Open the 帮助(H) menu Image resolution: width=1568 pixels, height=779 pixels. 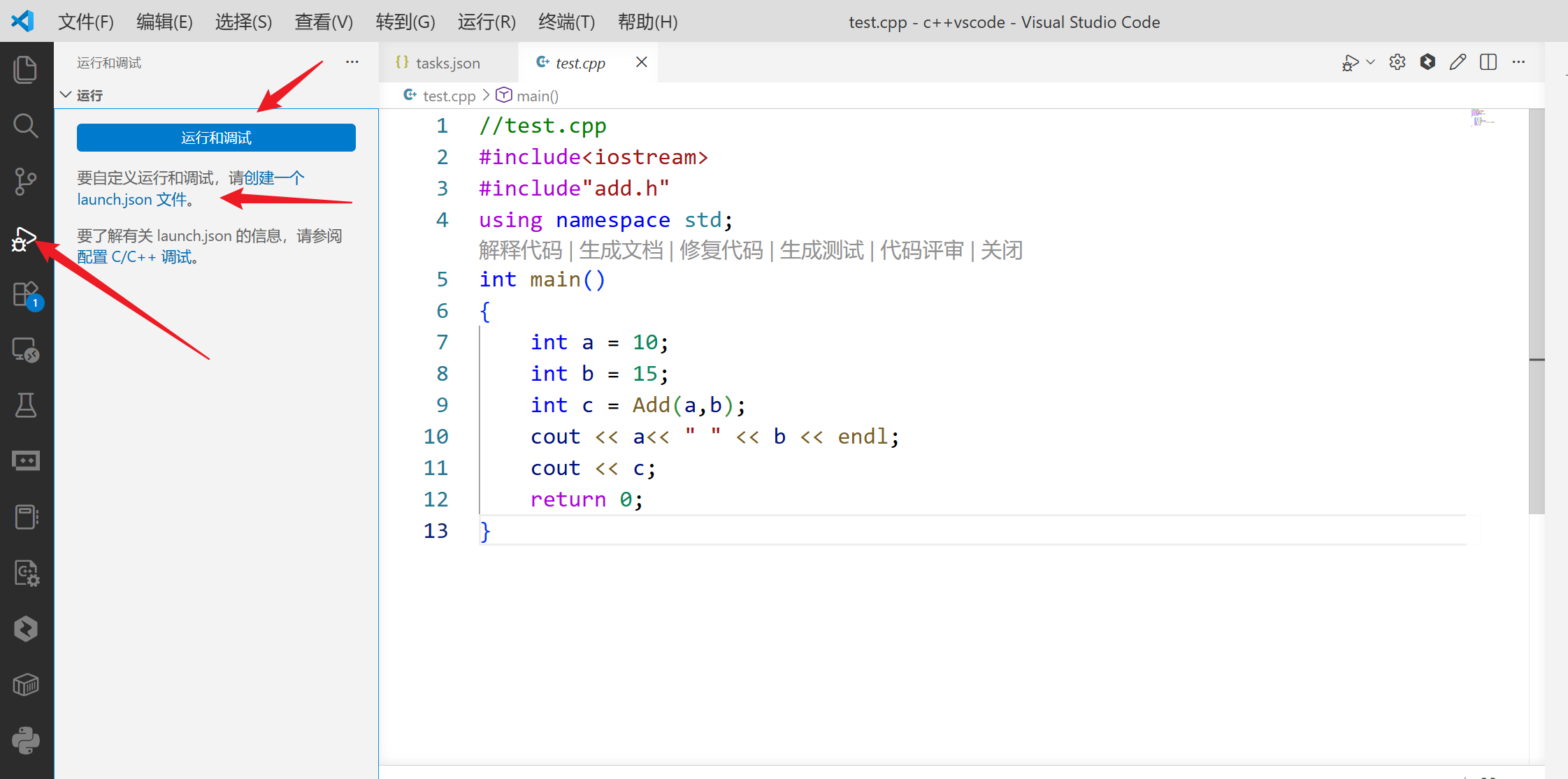[x=647, y=22]
